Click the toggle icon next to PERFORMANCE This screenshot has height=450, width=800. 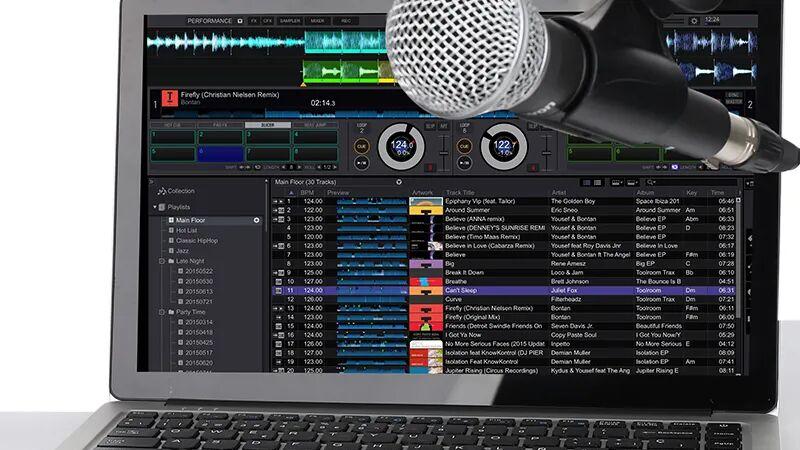(240, 21)
